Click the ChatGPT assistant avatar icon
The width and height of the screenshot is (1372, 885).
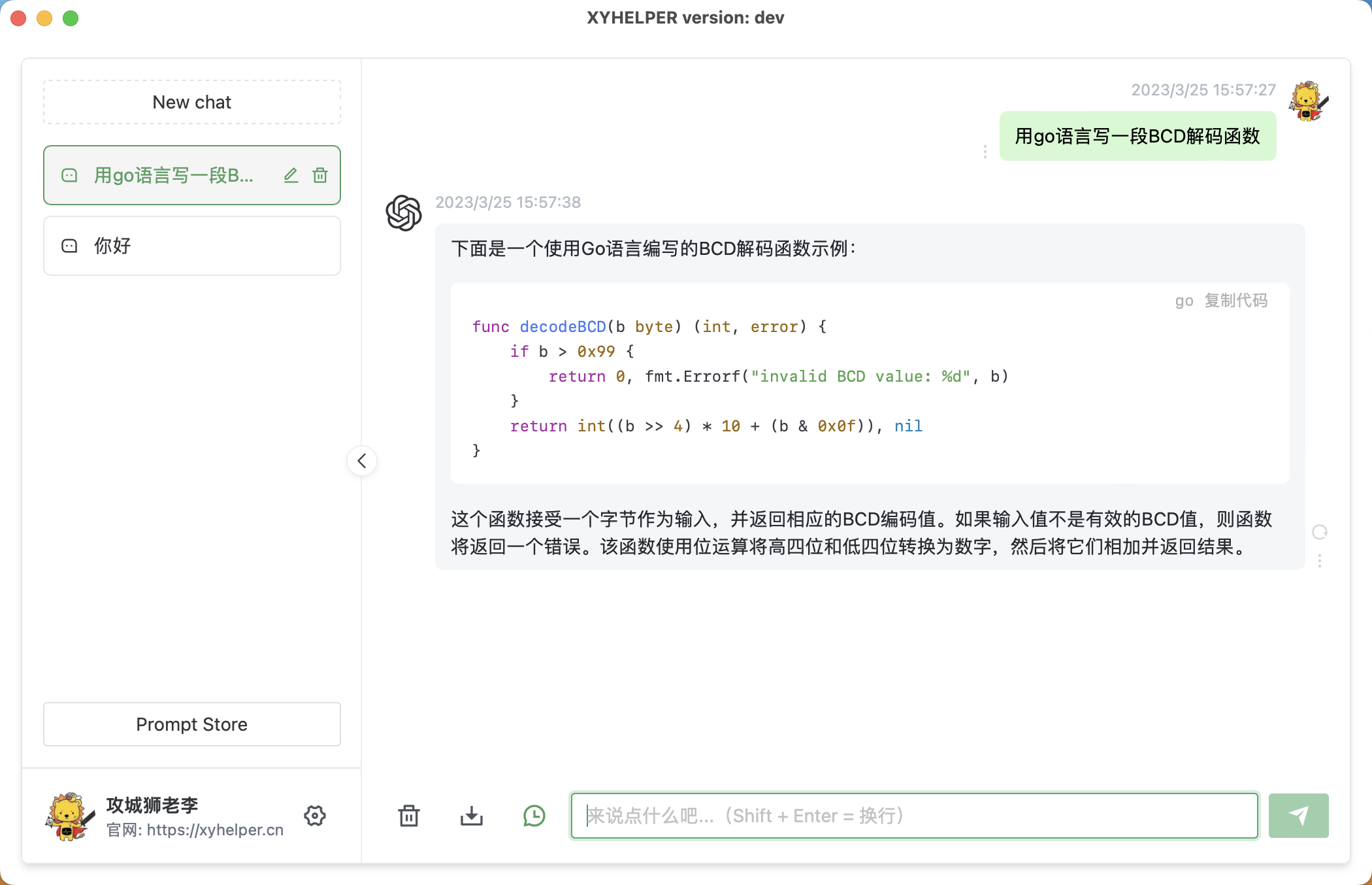pyautogui.click(x=404, y=212)
